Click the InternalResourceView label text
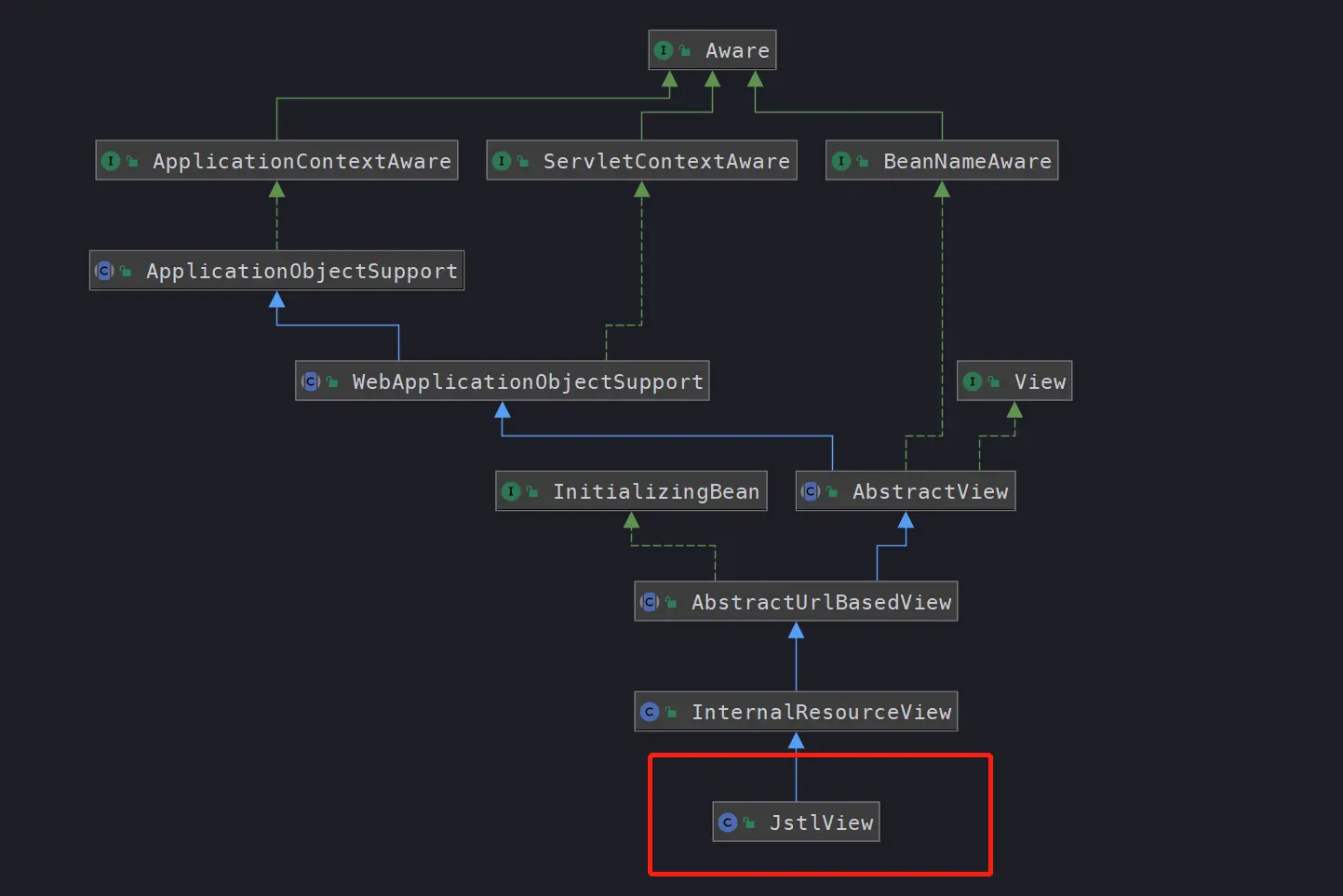This screenshot has height=896, width=1343. pos(819,712)
